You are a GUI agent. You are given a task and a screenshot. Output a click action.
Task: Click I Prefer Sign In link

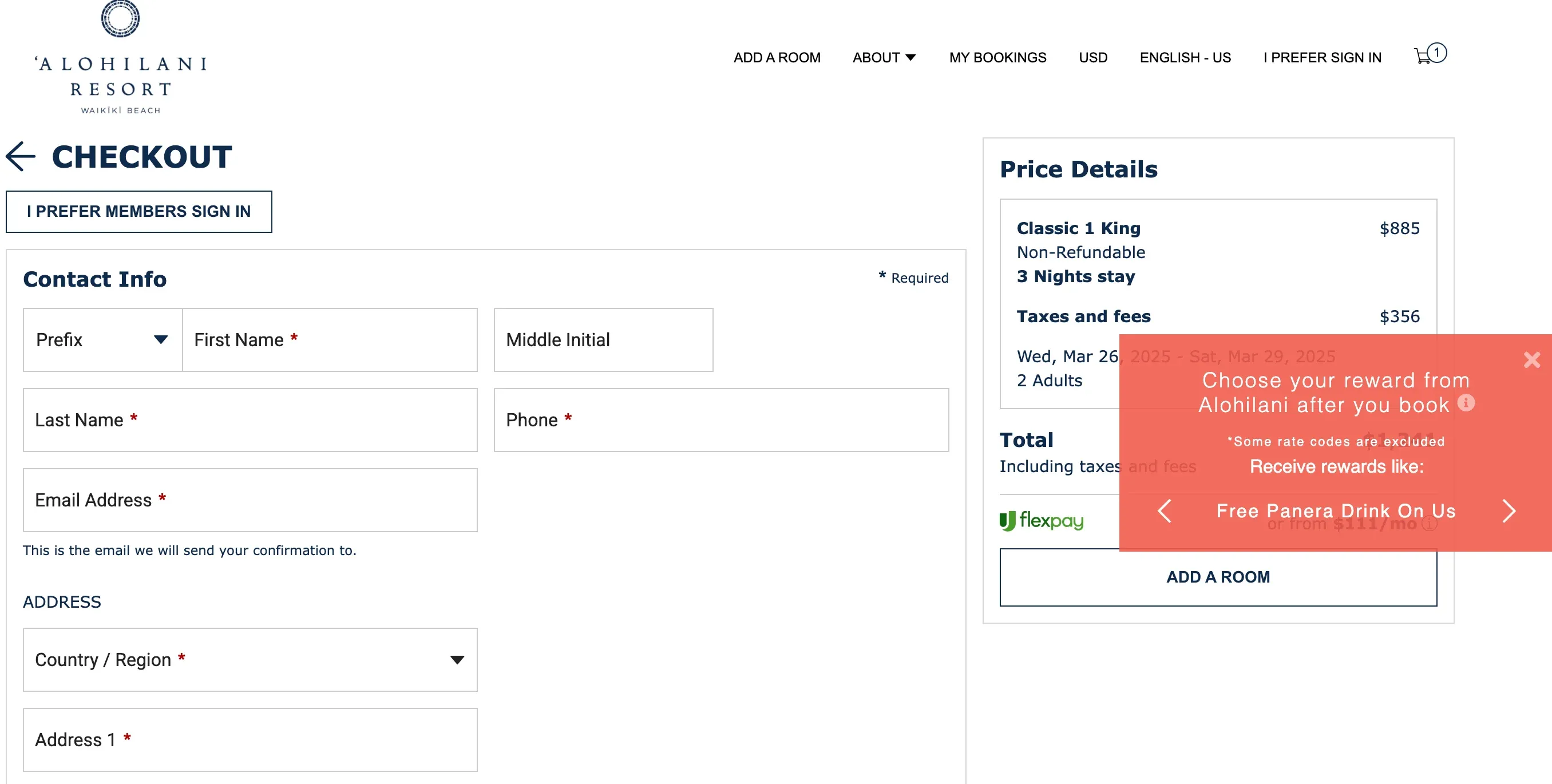[x=1322, y=58]
